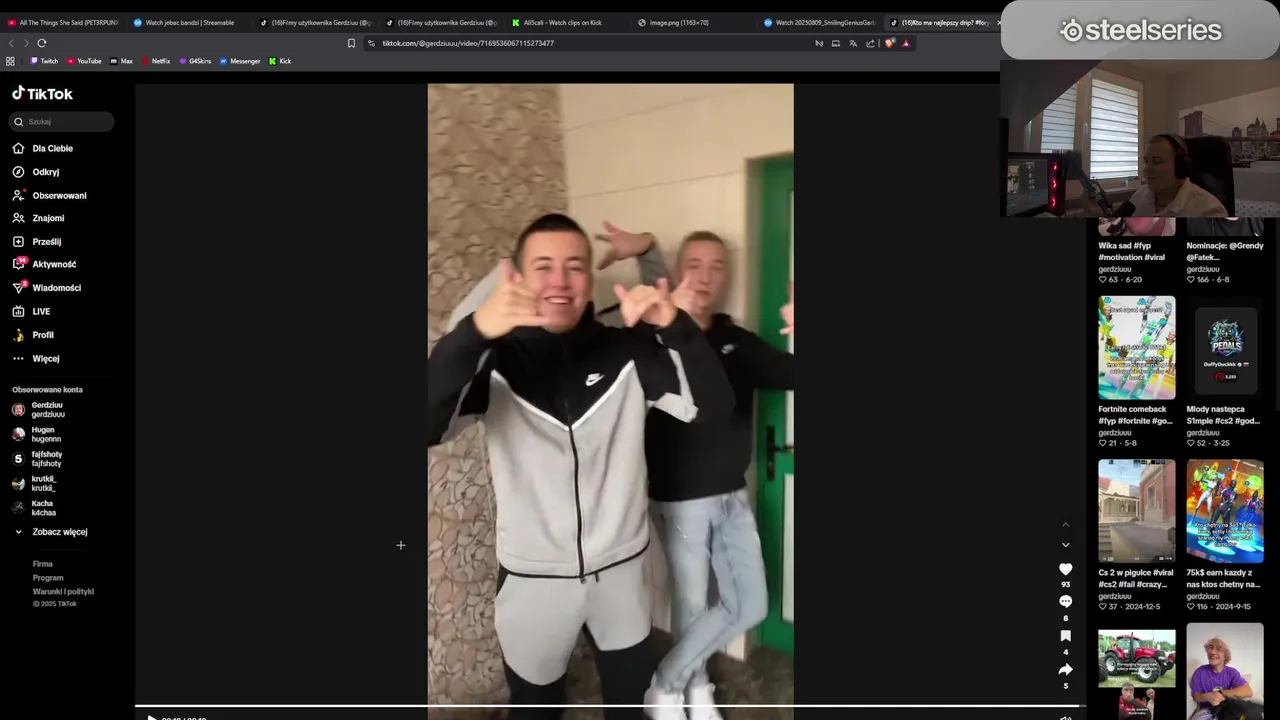The height and width of the screenshot is (720, 1280).
Task: Open the Cs 2 w pigulce video thumbnail
Action: [x=1137, y=511]
